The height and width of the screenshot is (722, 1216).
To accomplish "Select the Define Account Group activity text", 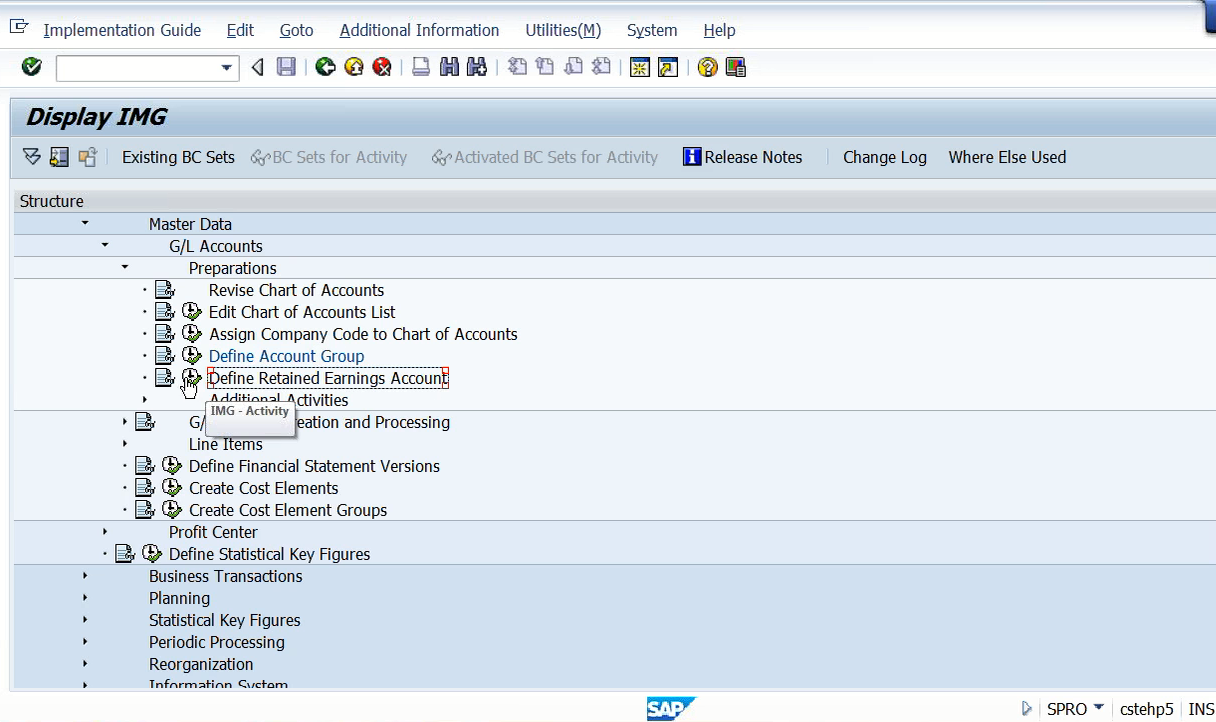I will coord(286,356).
